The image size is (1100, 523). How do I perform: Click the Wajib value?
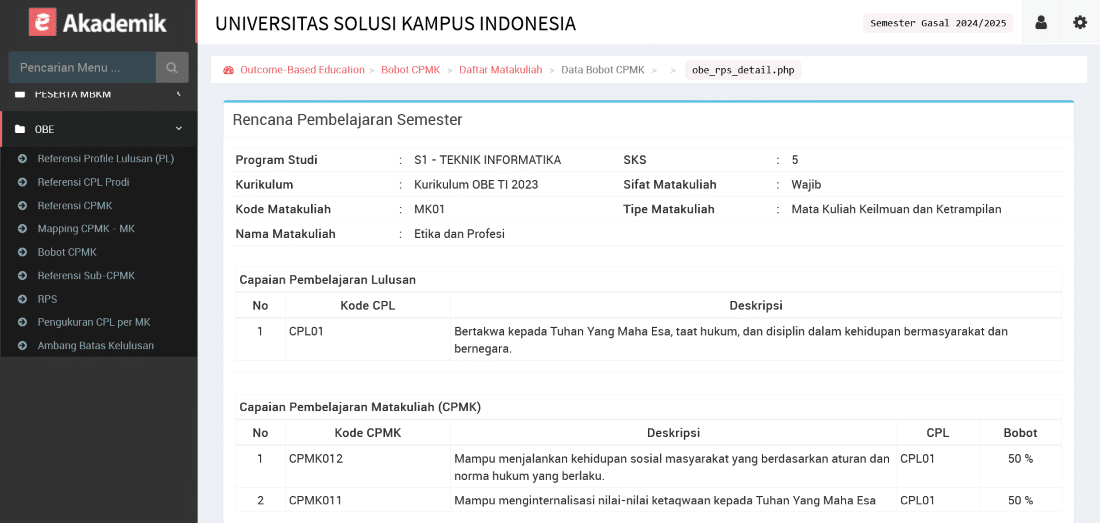tap(806, 185)
